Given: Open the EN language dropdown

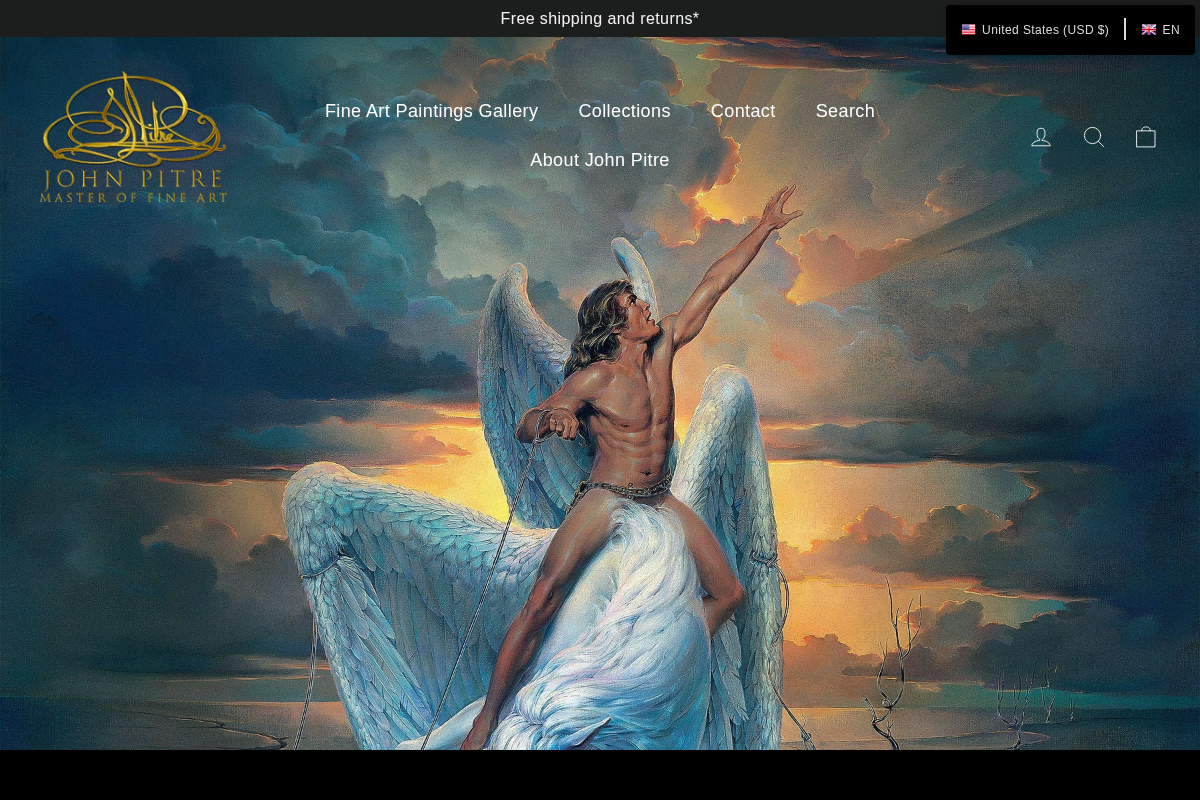Looking at the screenshot, I should click(x=1161, y=29).
